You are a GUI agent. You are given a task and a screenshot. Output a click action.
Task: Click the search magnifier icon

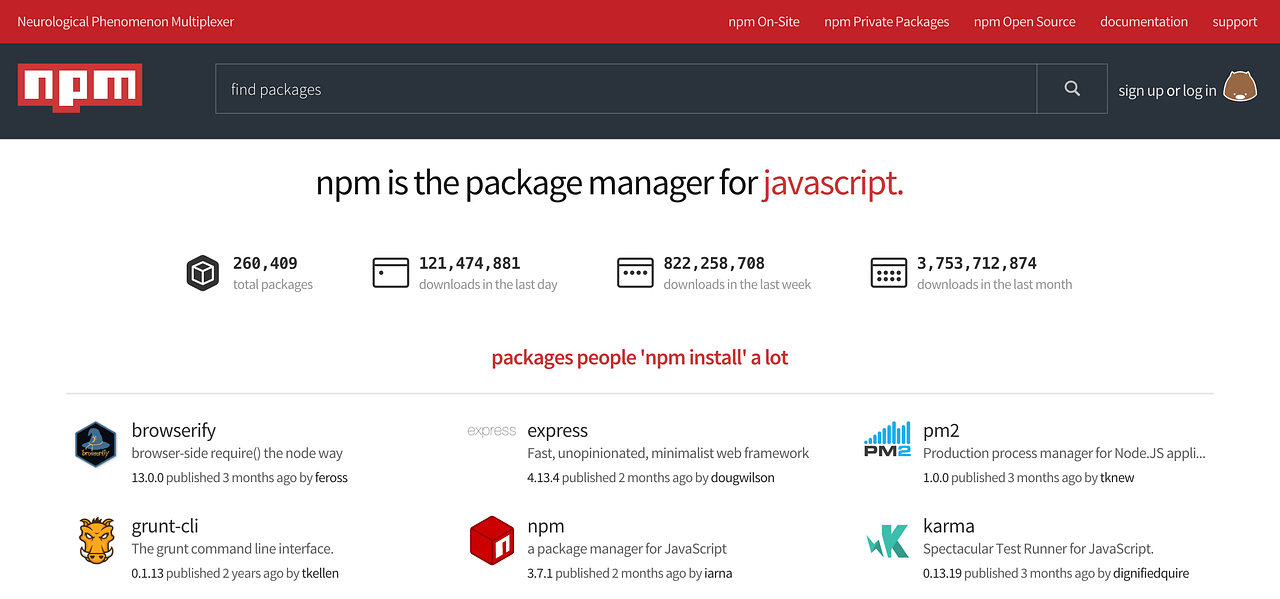(1070, 88)
